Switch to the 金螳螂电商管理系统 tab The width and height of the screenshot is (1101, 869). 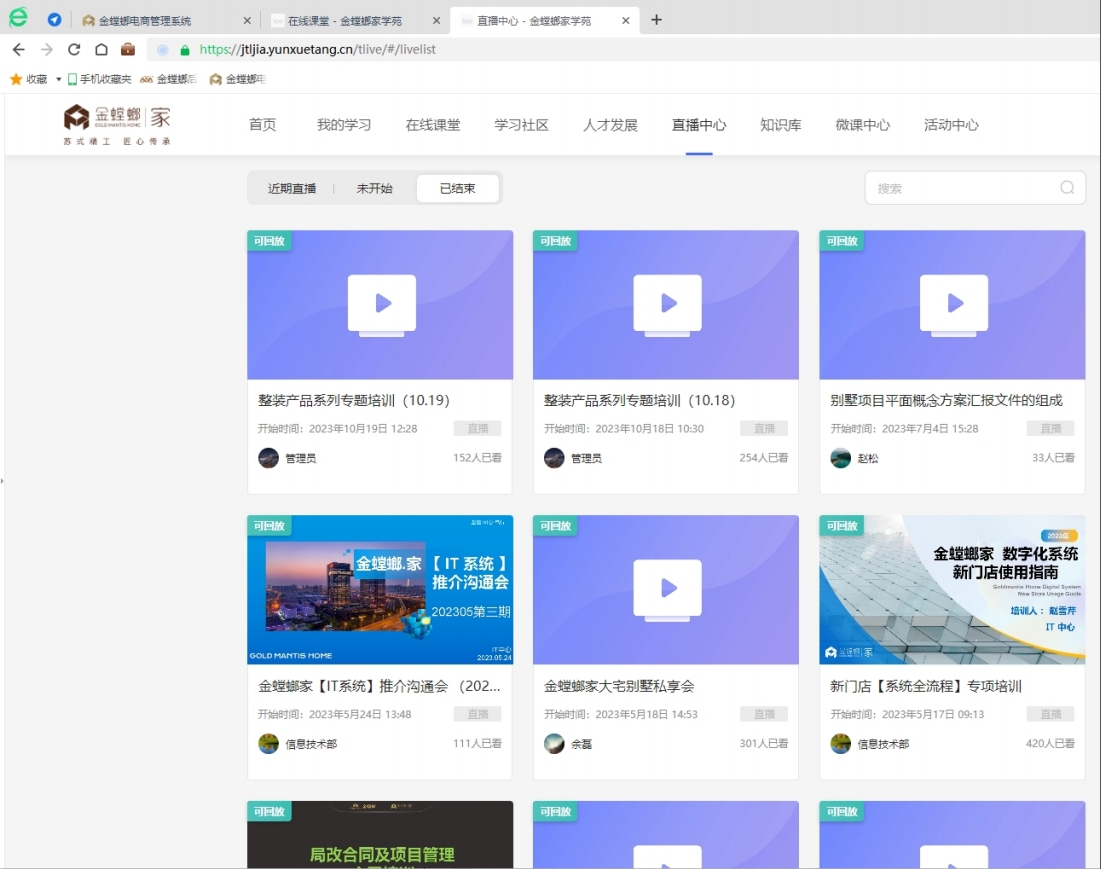tap(144, 21)
